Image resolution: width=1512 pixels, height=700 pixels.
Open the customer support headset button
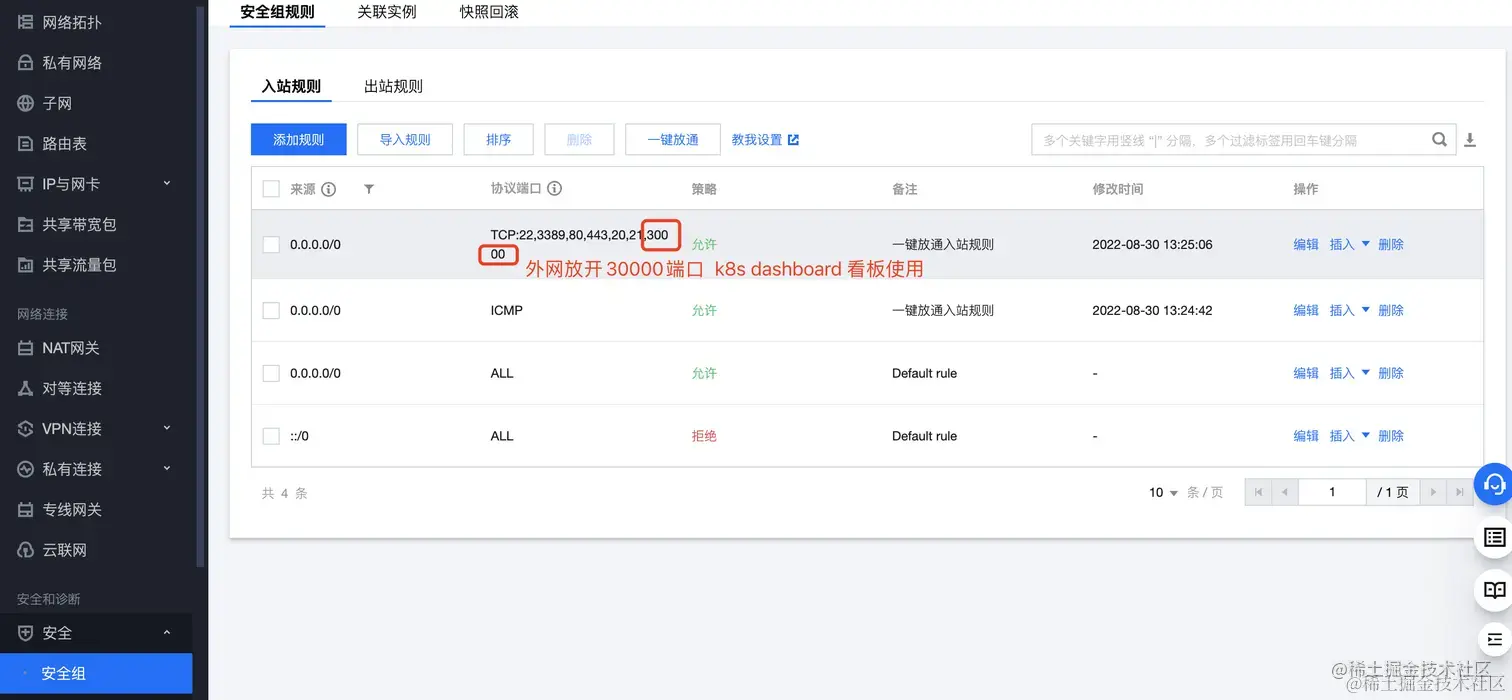point(1494,484)
